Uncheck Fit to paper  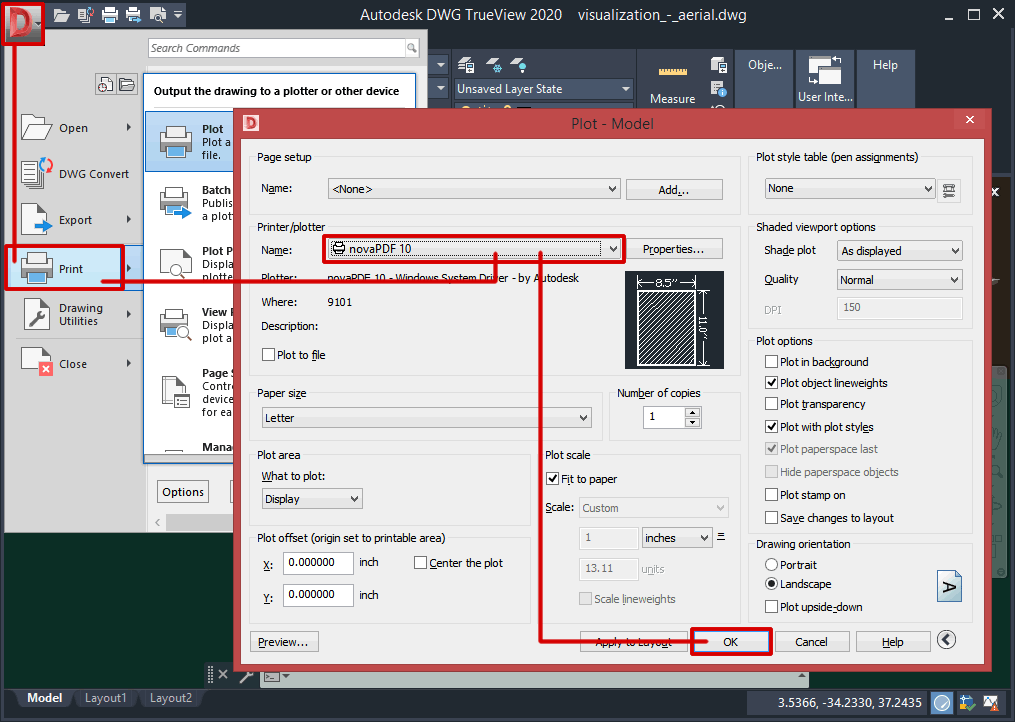[x=552, y=479]
